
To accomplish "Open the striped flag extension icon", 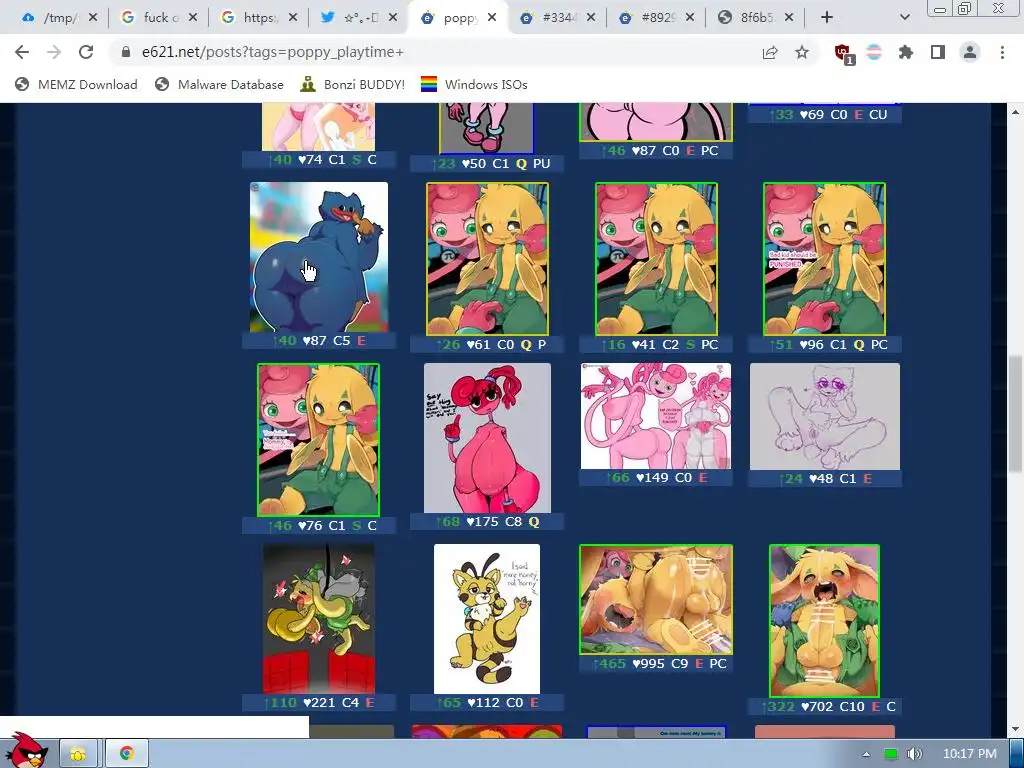I will click(x=874, y=52).
